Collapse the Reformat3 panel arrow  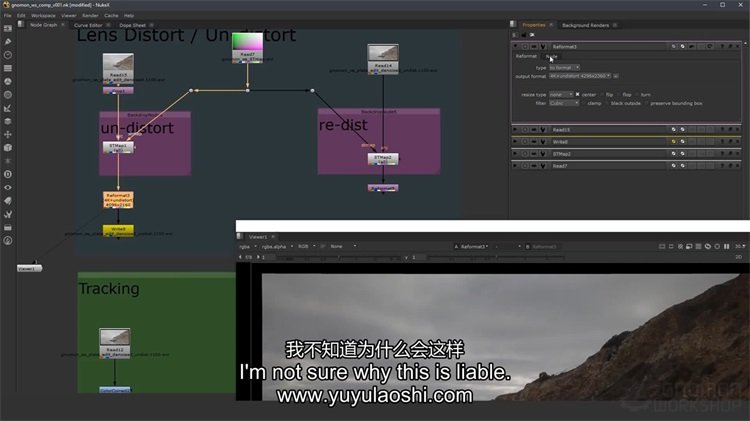516,46
